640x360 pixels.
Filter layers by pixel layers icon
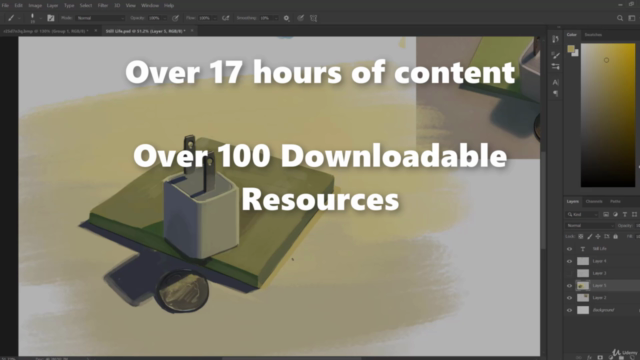coord(606,214)
